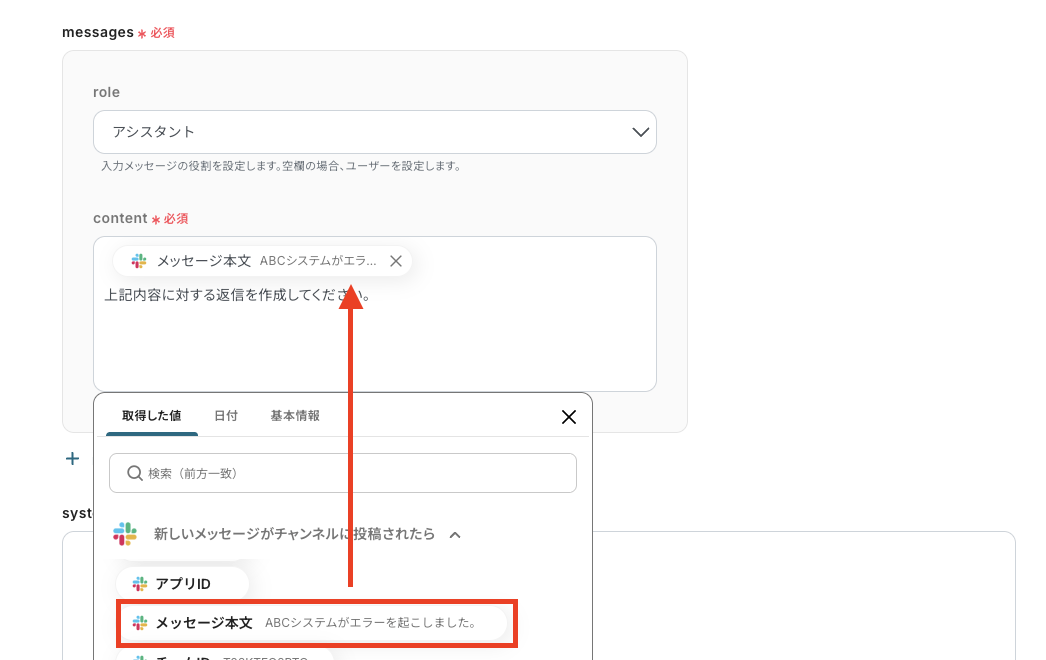The height and width of the screenshot is (660, 1046).
Task: Collapse the 新しいメッセージがチャンネルに投稿されたら section
Action: pyautogui.click(x=455, y=534)
